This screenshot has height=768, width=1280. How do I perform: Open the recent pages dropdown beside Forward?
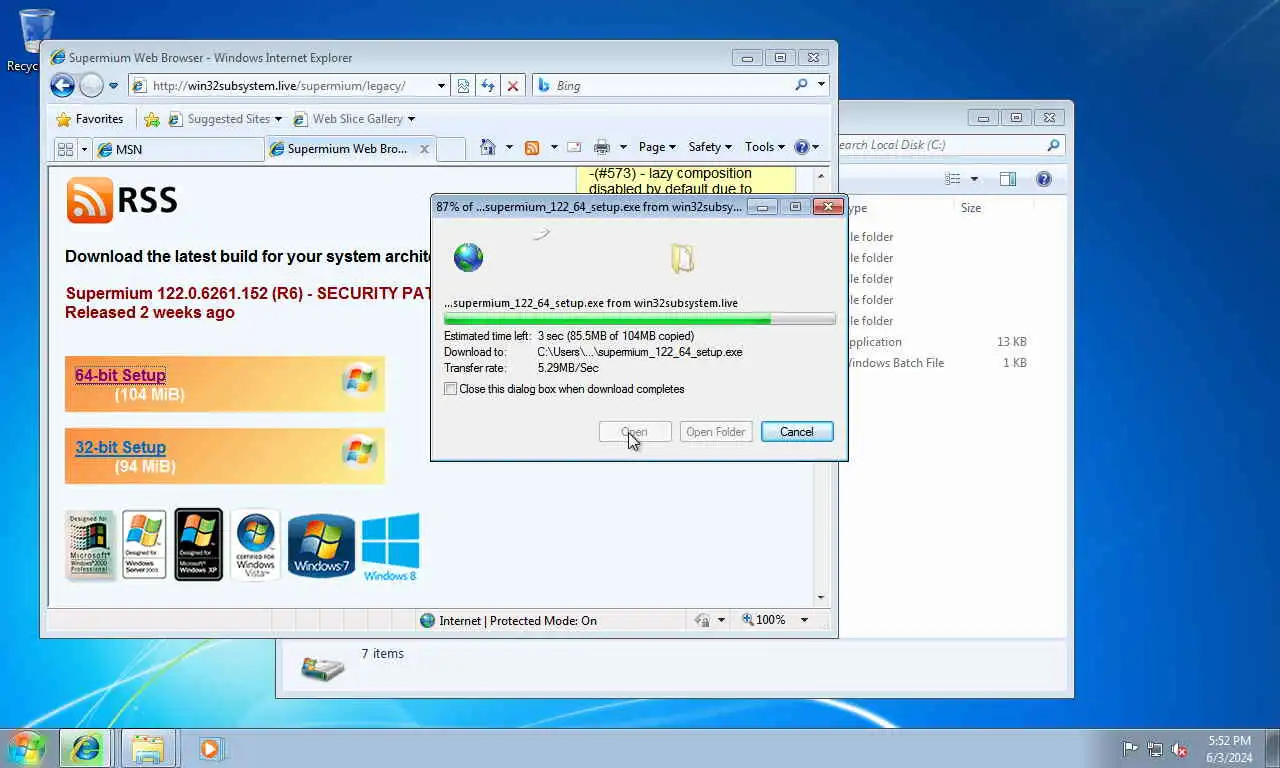tap(113, 86)
